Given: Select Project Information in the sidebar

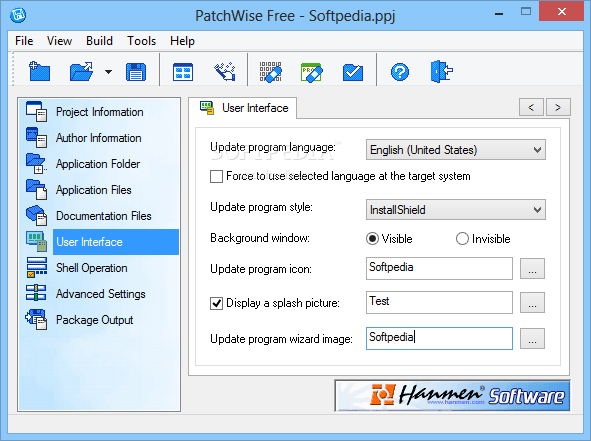Looking at the screenshot, I should click(100, 112).
